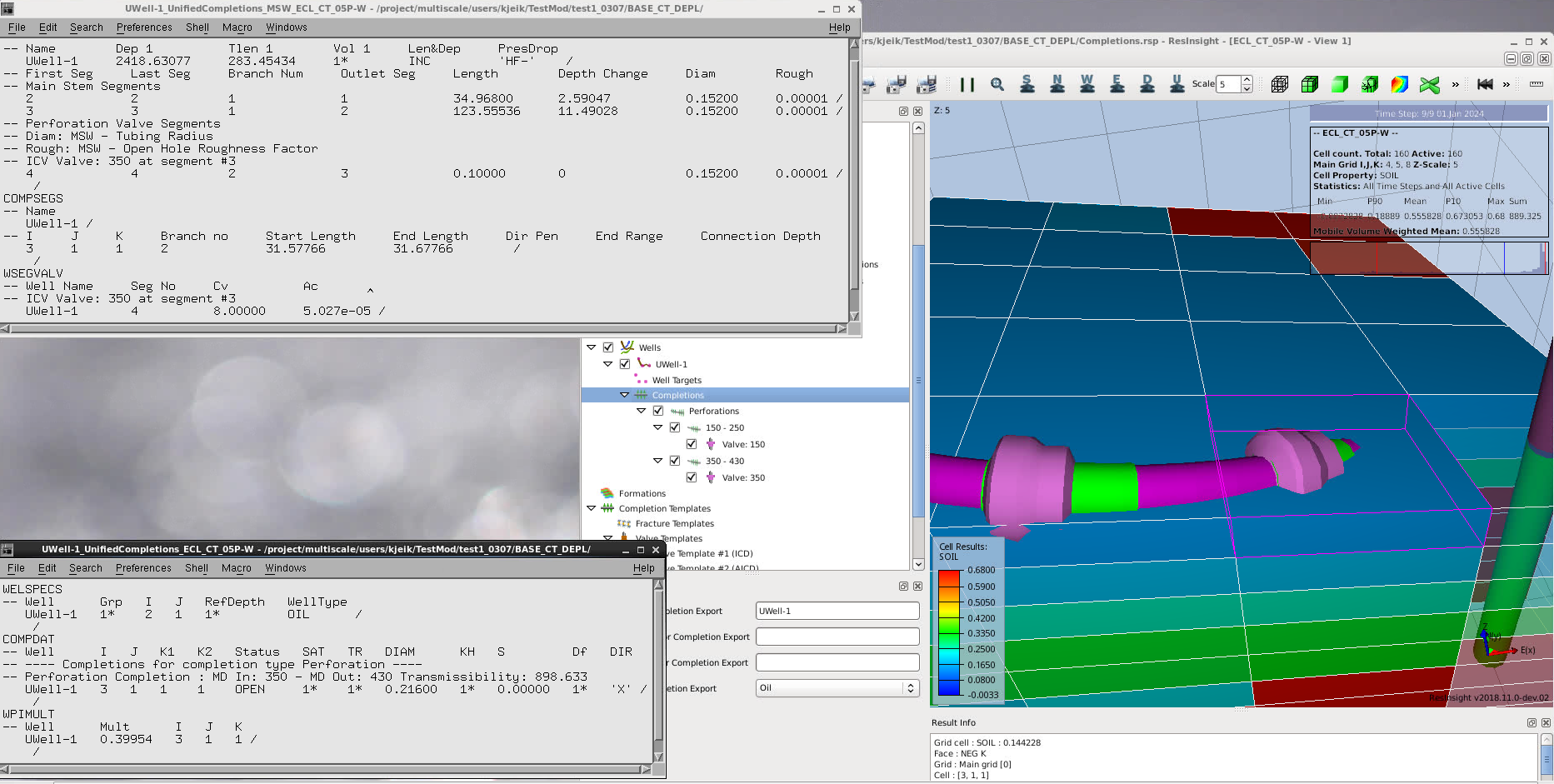This screenshot has width=1554, height=784.
Task: Open the Oil dropdown in the export panel
Action: pos(837,688)
